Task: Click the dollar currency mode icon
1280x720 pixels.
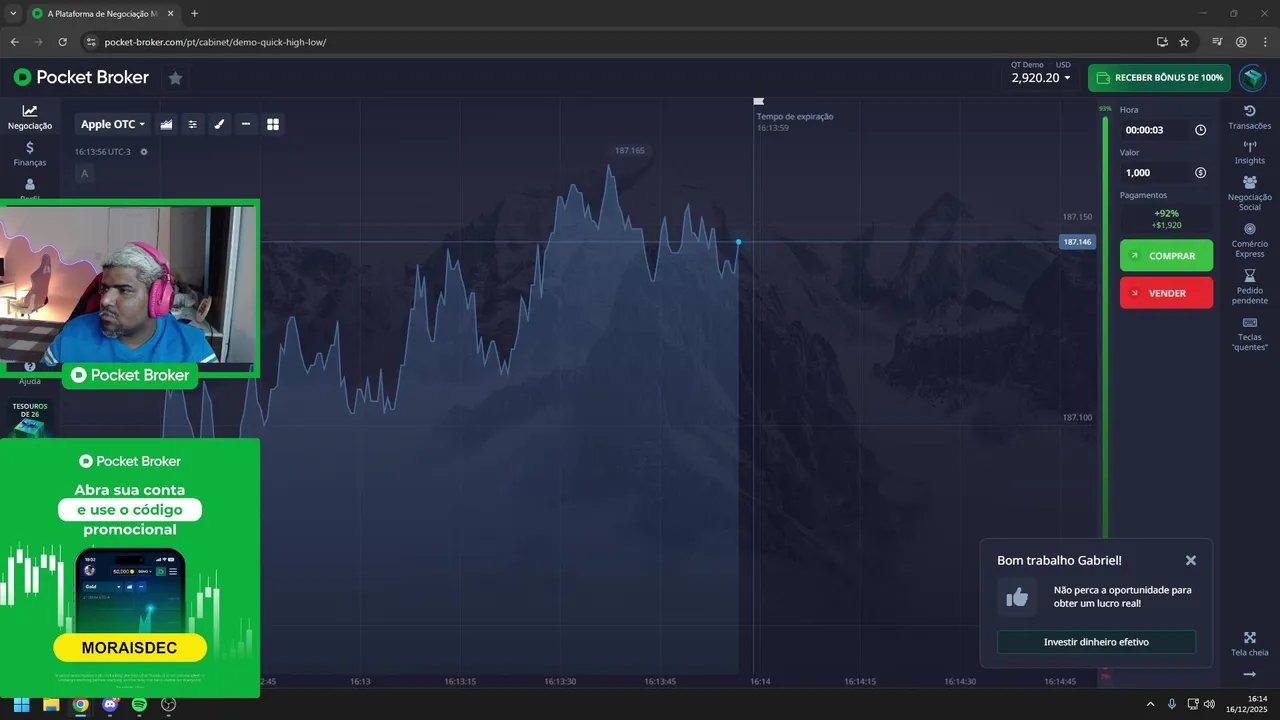Action: coord(1201,173)
